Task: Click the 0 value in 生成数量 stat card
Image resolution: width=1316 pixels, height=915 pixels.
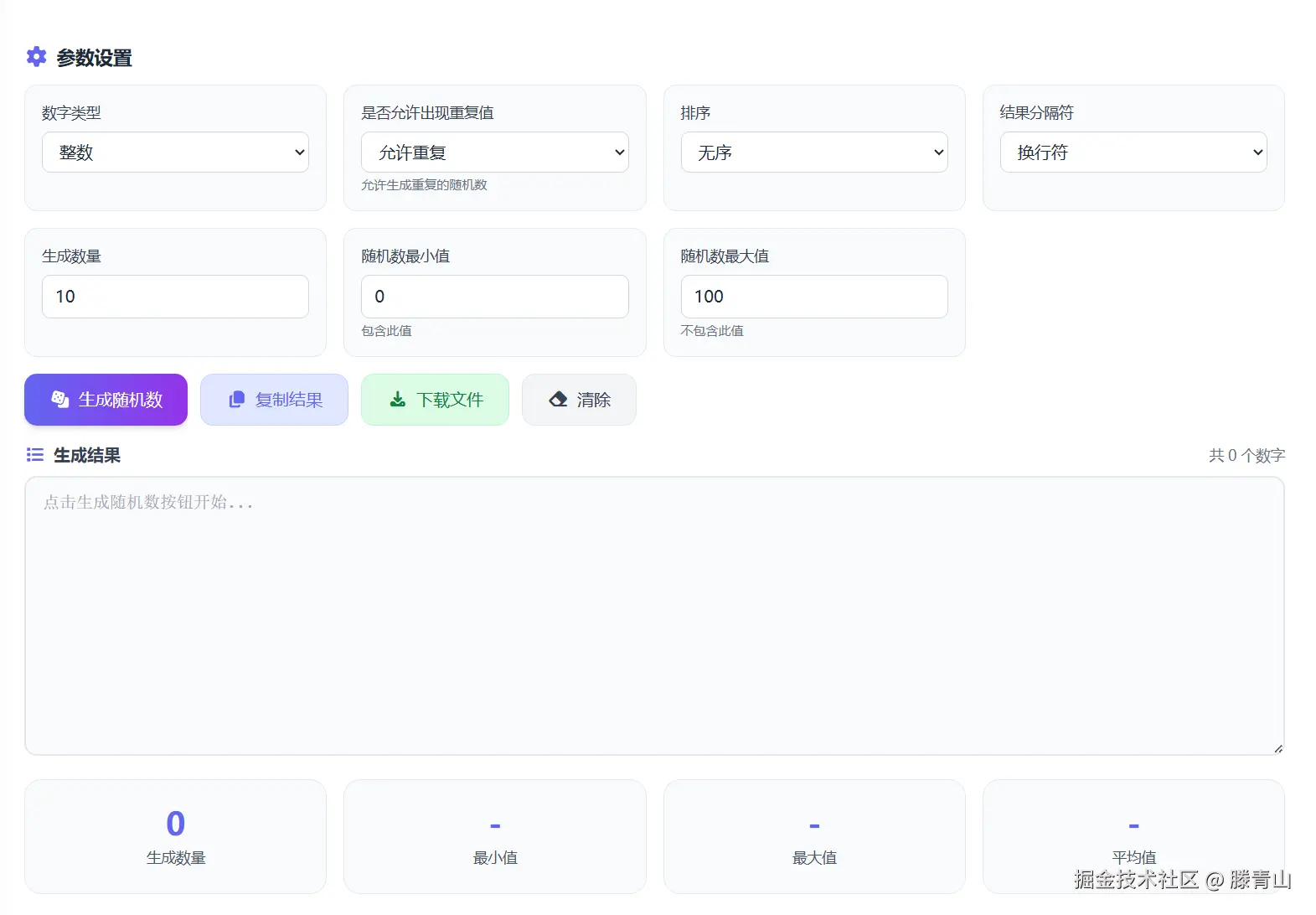Action: (x=175, y=824)
